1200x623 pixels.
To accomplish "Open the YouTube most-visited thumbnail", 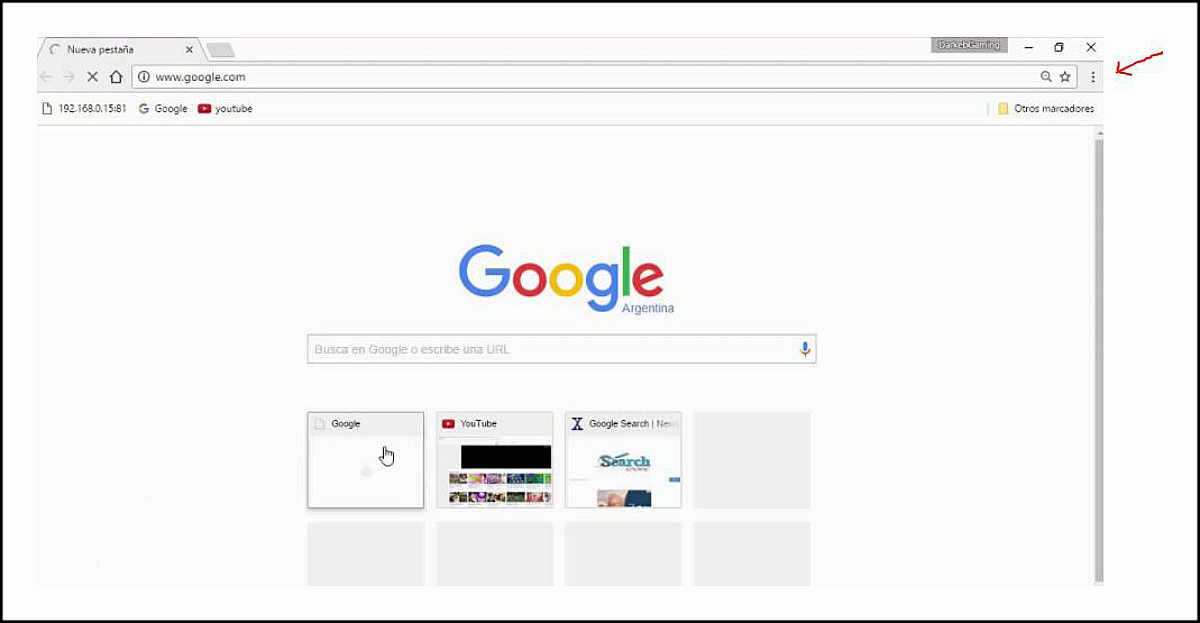I will 495,460.
